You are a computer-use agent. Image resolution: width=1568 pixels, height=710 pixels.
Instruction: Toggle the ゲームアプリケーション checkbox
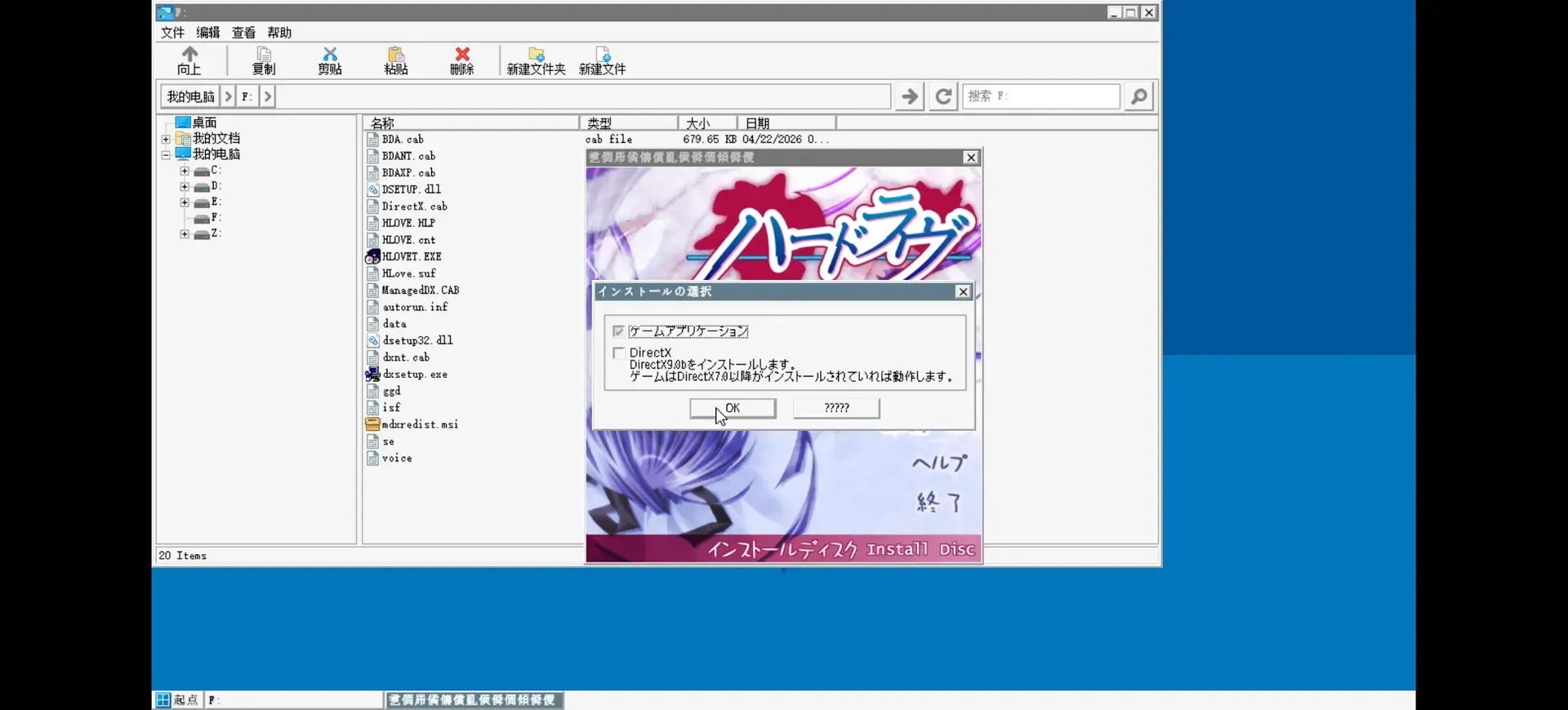[x=618, y=331]
